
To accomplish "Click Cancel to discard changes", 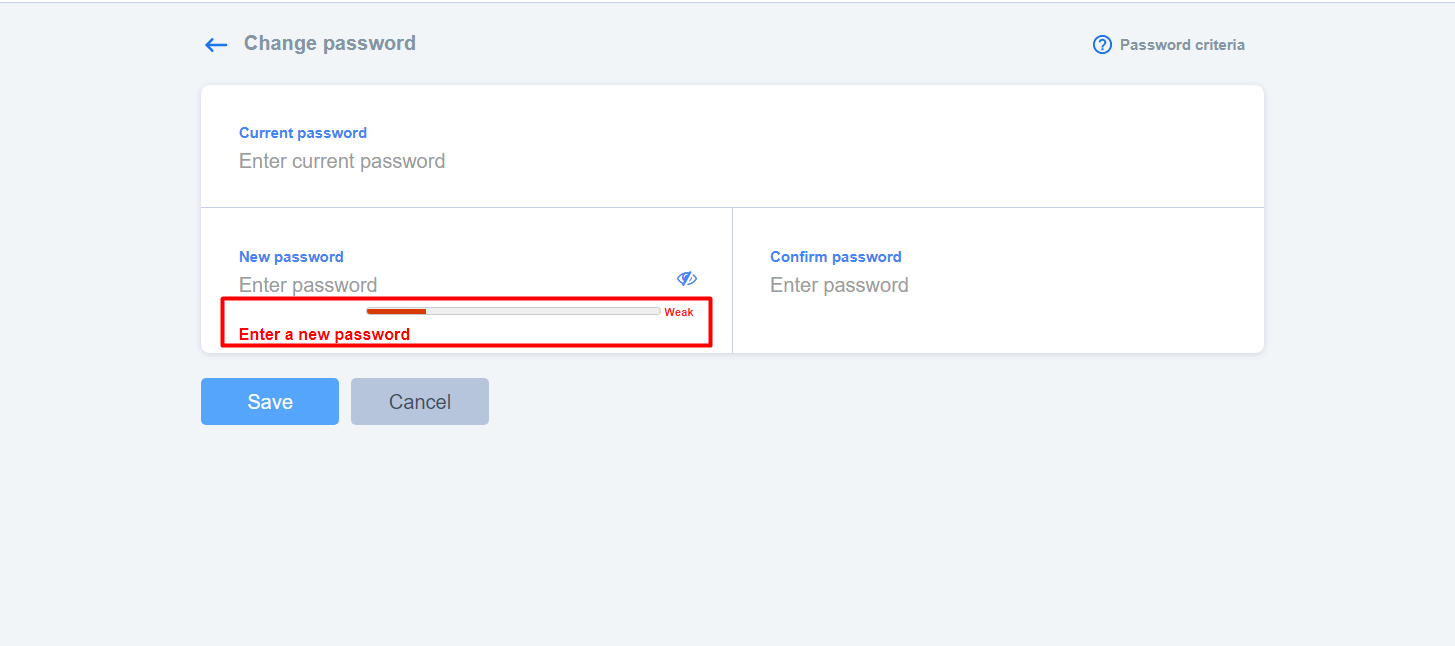I will (419, 401).
